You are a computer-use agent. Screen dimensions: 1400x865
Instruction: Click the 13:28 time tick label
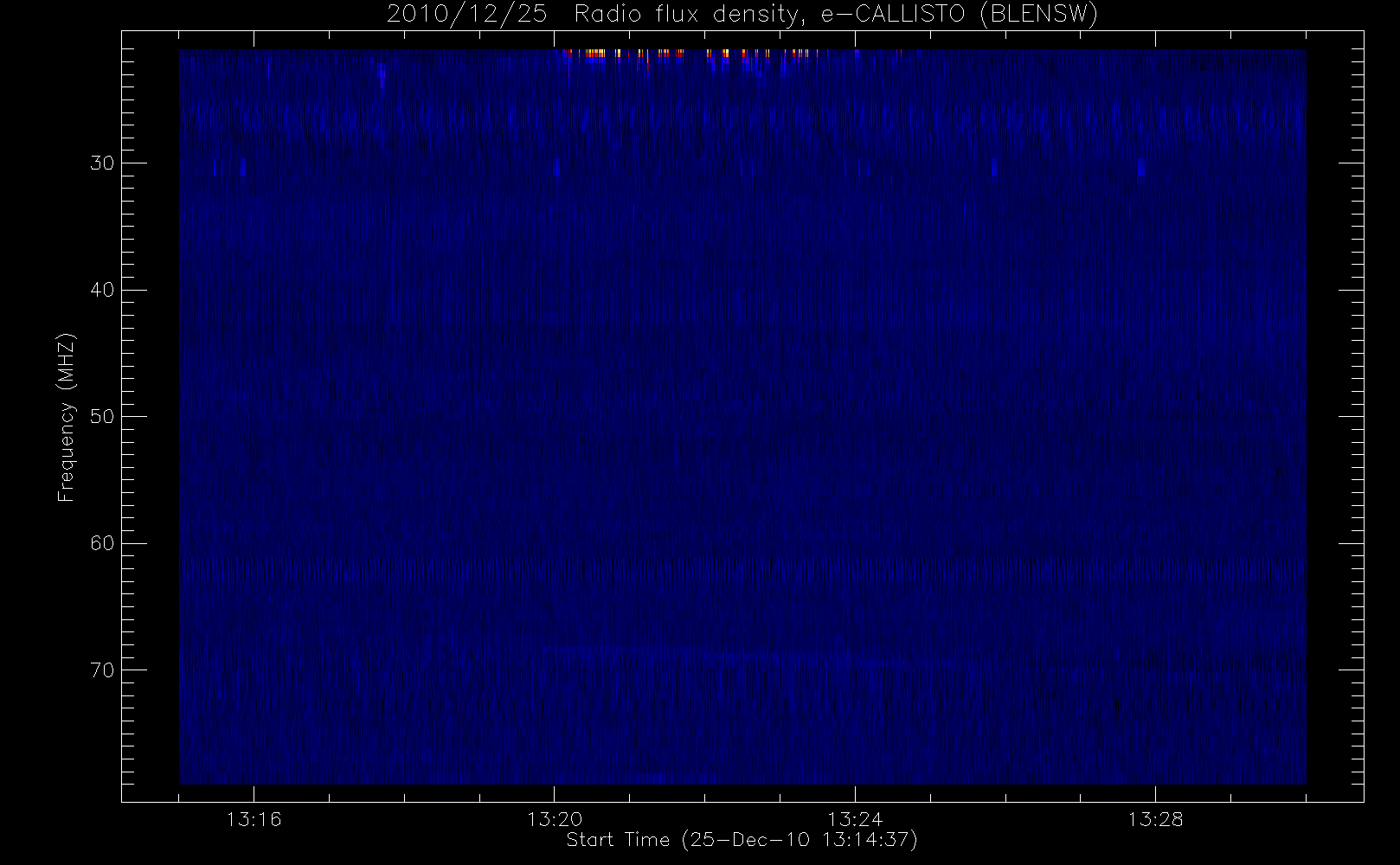[x=1155, y=819]
